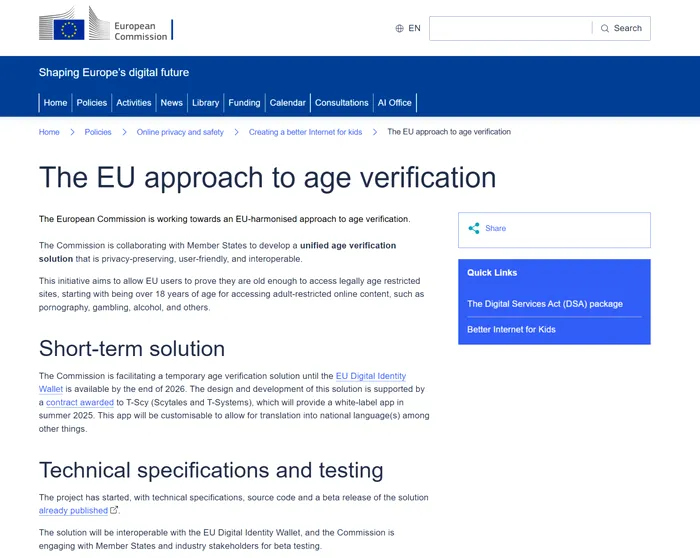Click the Share icon in sidebar
Viewport: 700px width, 558px height.
[x=474, y=228]
